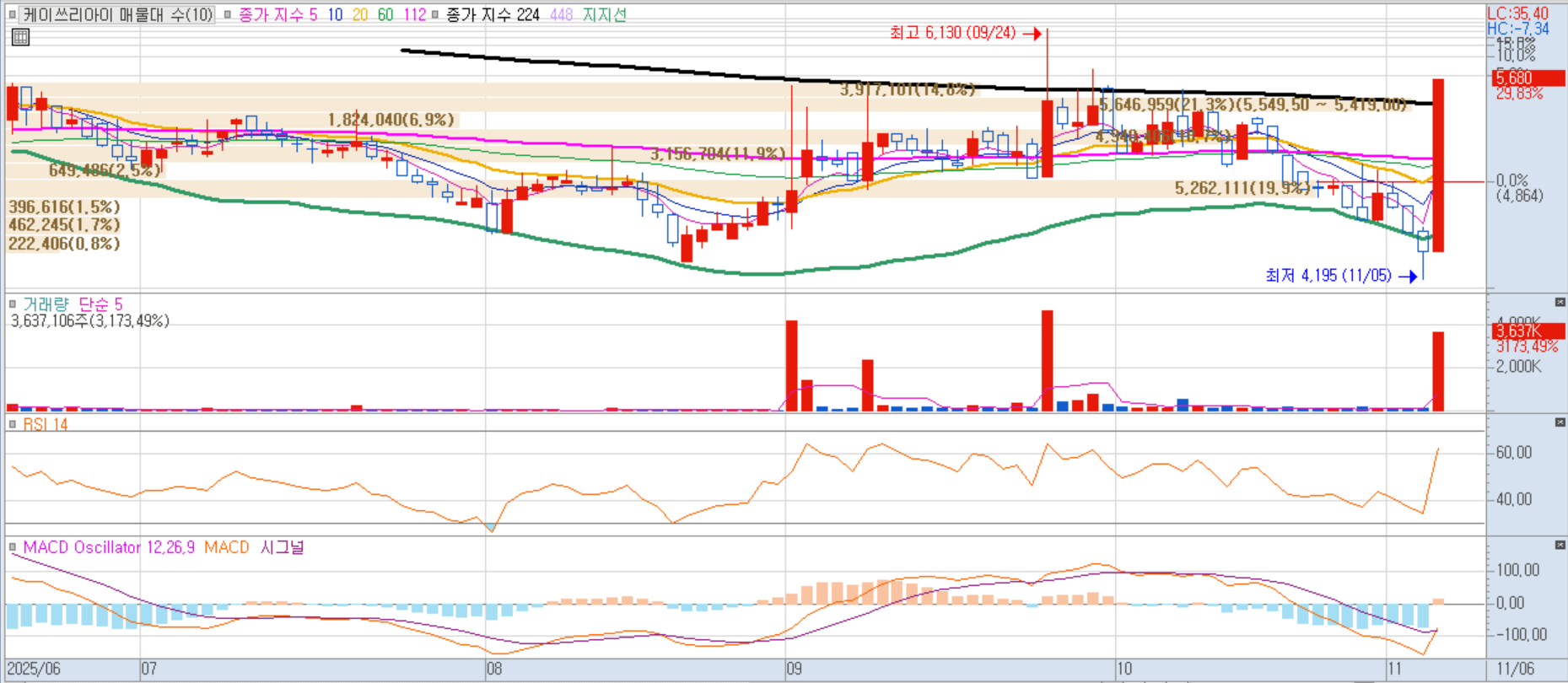
Task: Click the 08 month marker on date axis
Action: tap(494, 669)
